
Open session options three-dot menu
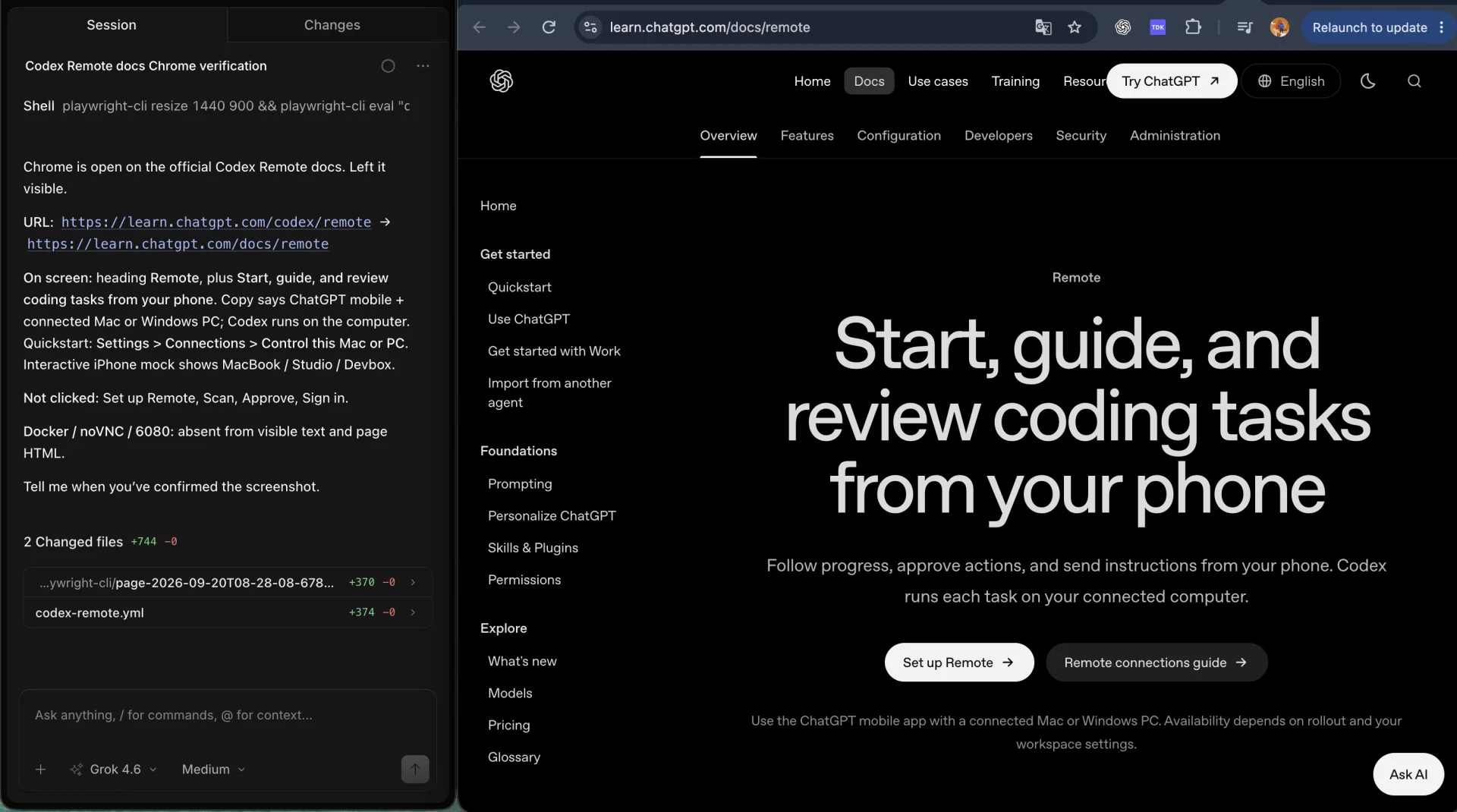423,66
